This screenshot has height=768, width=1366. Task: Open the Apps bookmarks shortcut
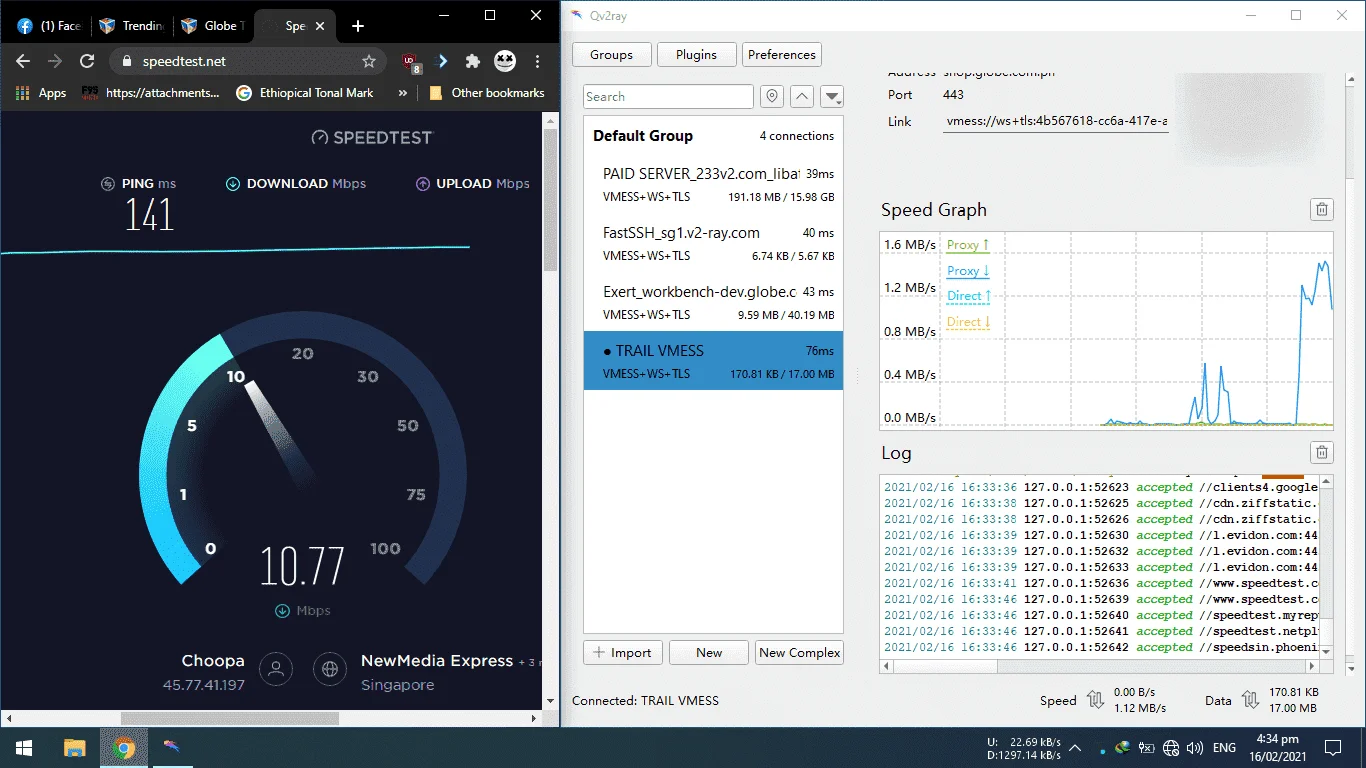(x=41, y=93)
